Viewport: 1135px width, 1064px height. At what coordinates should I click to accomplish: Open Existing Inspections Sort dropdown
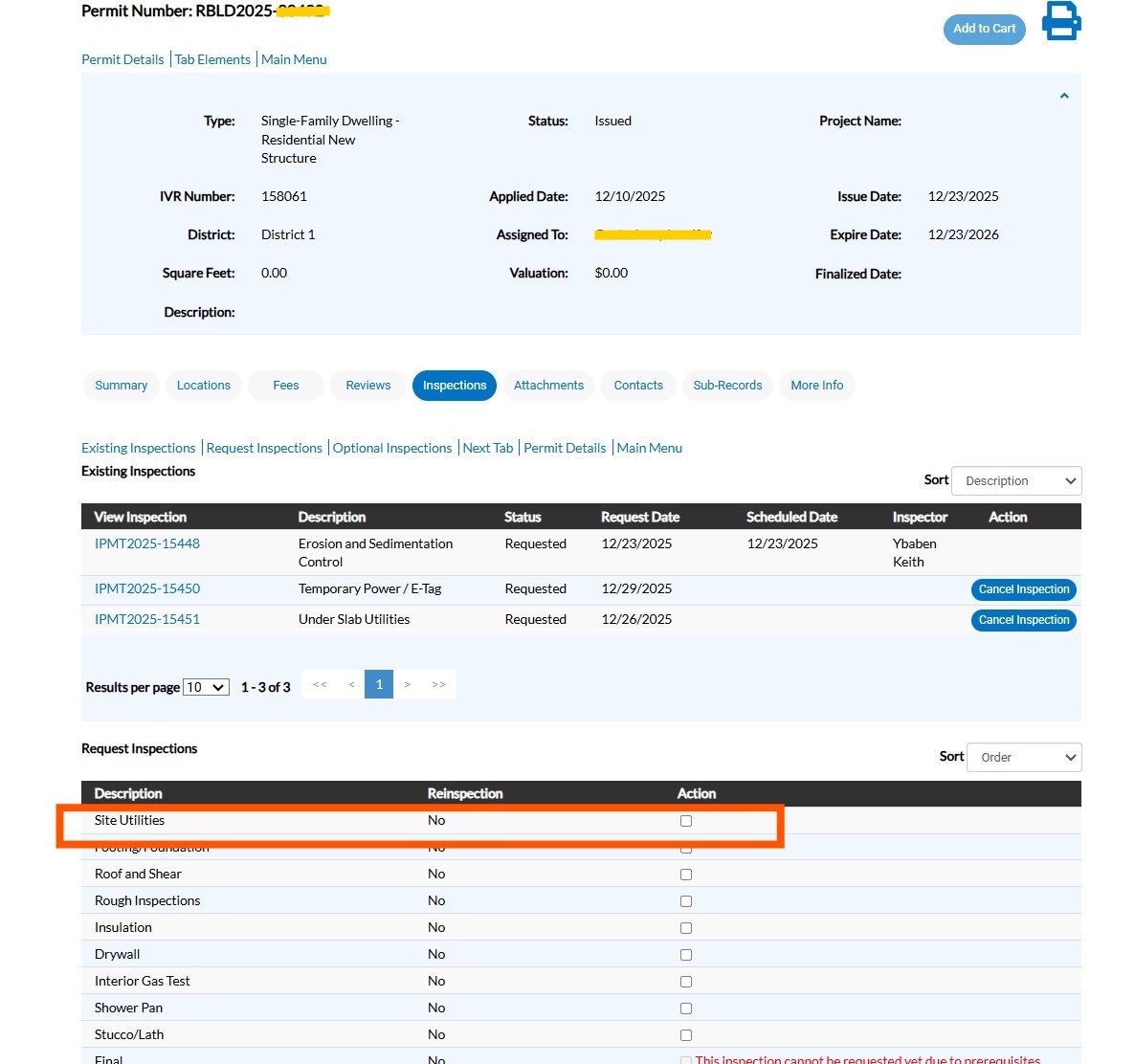pyautogui.click(x=1016, y=481)
